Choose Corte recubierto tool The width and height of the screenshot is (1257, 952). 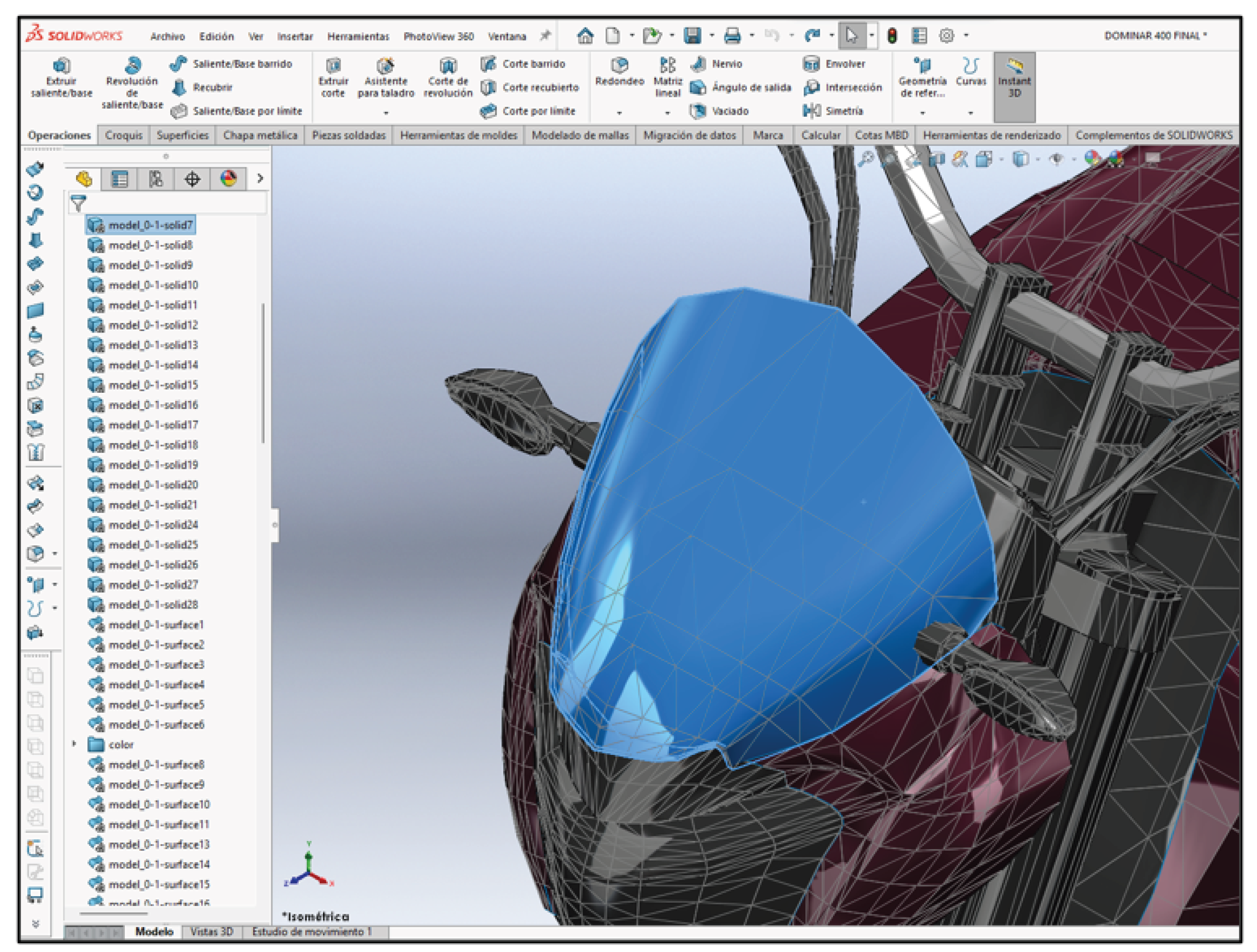[529, 88]
